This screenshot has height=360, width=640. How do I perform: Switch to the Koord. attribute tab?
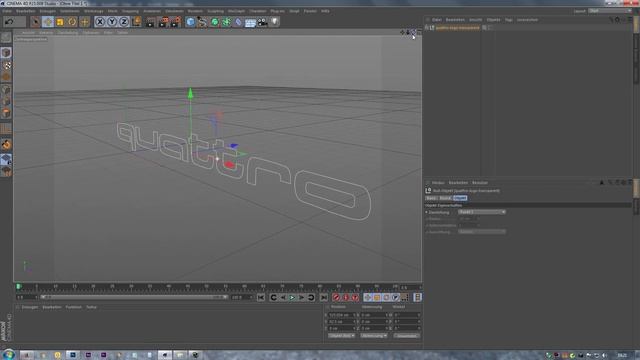[445, 198]
